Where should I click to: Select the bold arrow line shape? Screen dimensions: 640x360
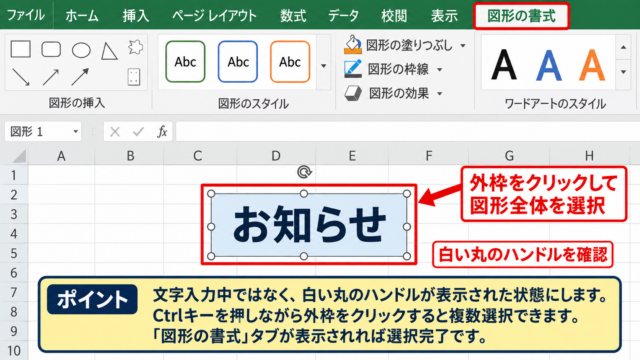(80, 77)
